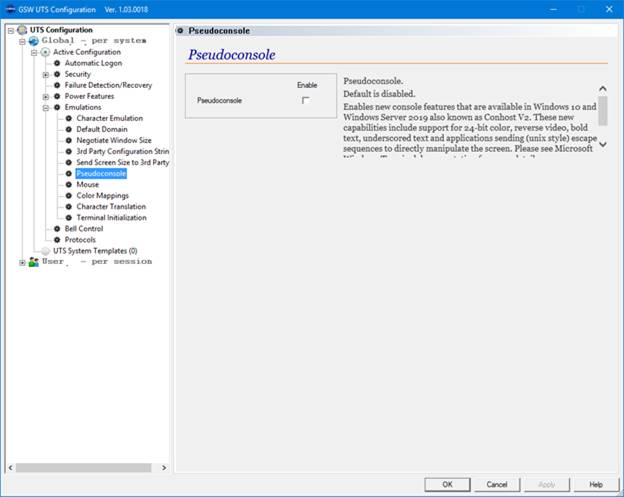Select the Mouse emulation item
The height and width of the screenshot is (497, 624).
88,184
